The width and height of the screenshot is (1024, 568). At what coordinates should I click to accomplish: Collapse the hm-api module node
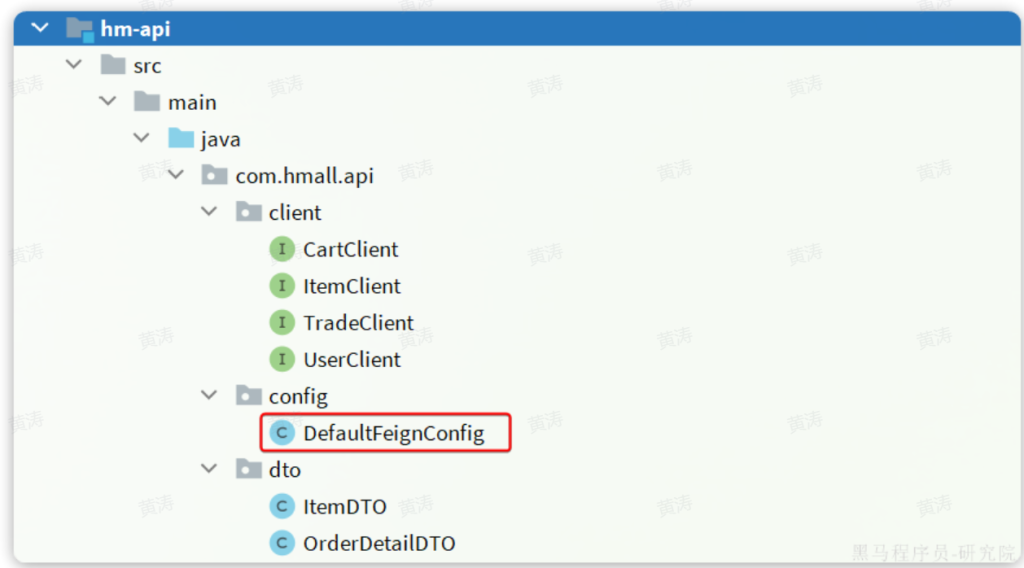[40, 29]
